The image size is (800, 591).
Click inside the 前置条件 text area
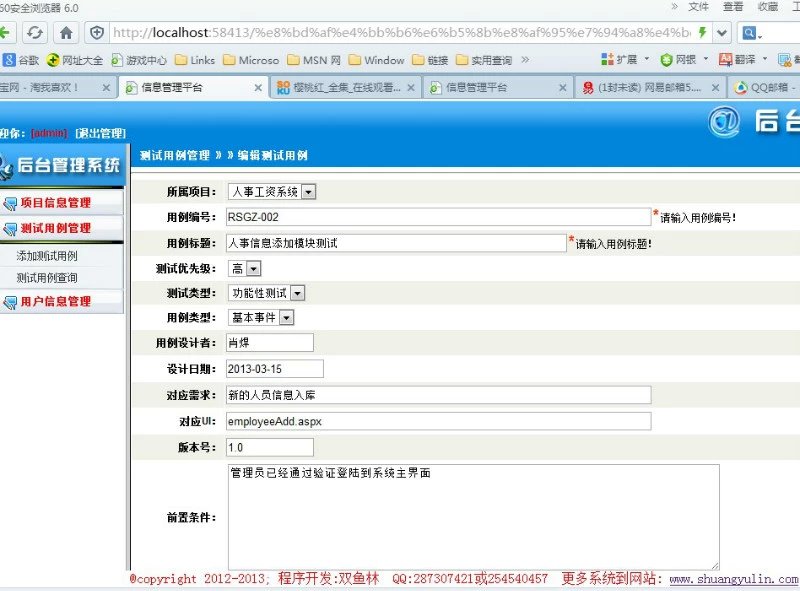click(x=473, y=517)
